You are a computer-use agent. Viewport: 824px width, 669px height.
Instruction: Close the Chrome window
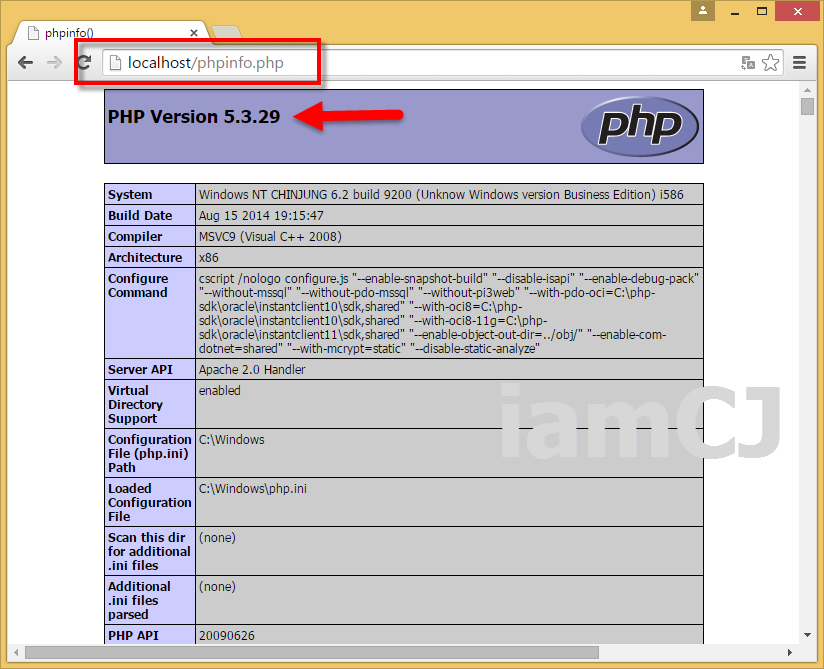pyautogui.click(x=798, y=11)
